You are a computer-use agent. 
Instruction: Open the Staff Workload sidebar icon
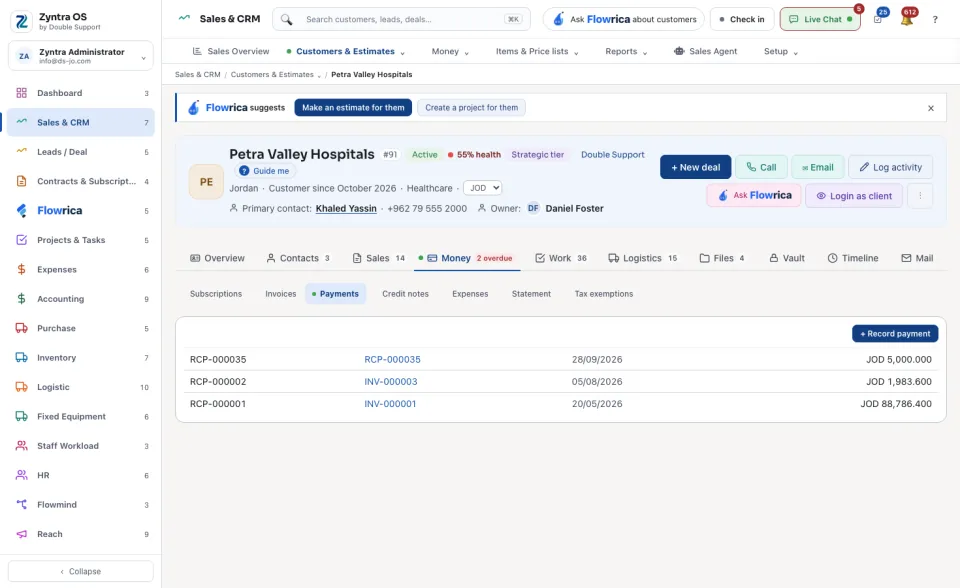pos(21,446)
